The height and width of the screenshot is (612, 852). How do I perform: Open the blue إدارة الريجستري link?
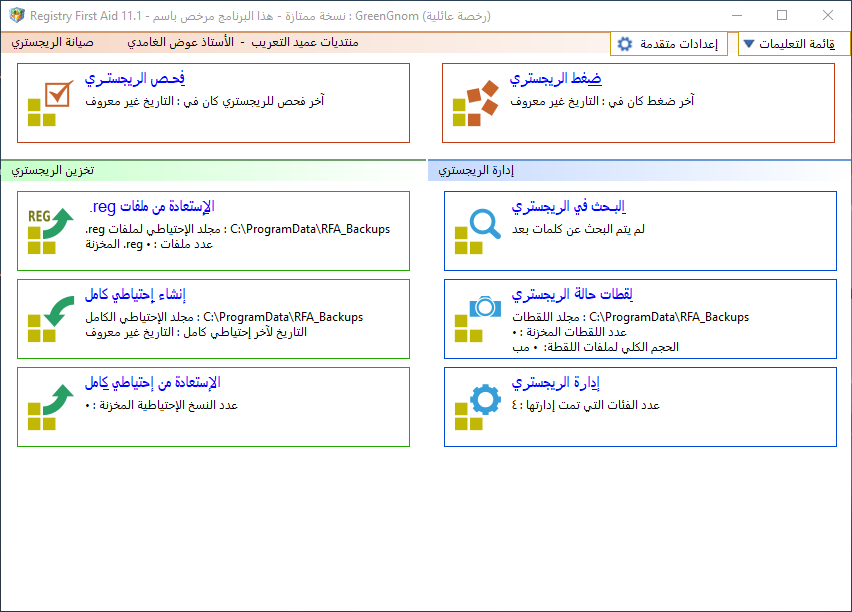click(555, 383)
